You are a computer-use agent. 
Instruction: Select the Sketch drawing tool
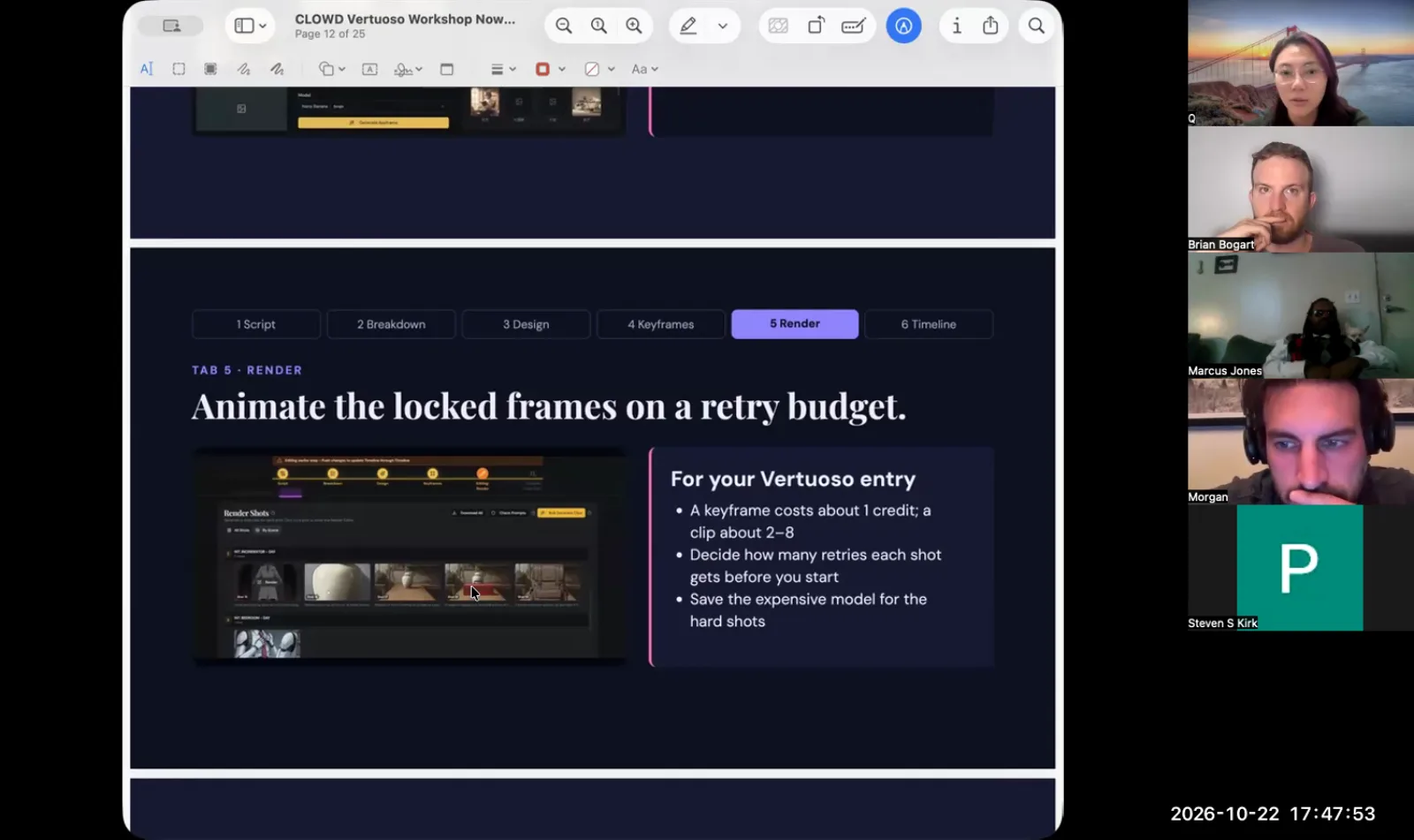click(244, 69)
